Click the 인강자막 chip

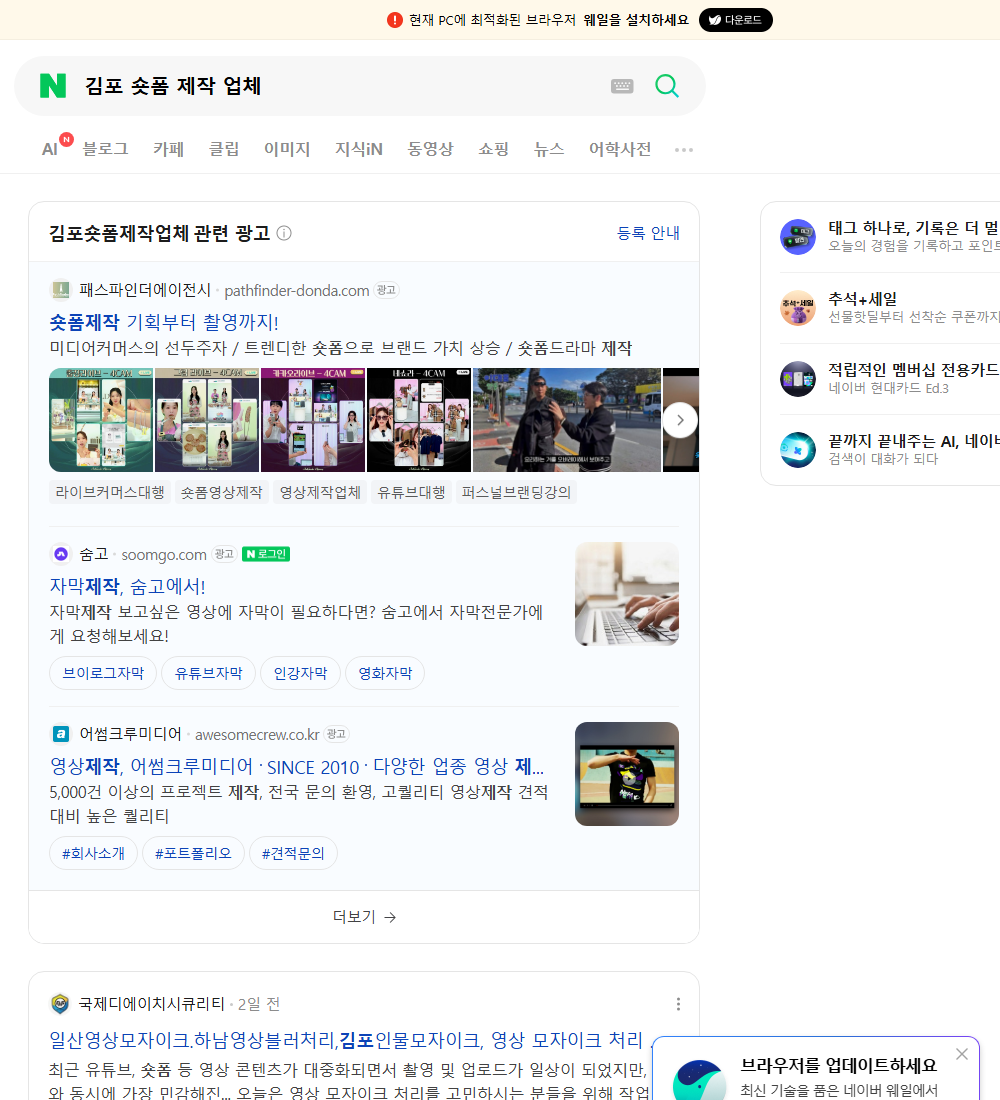point(300,673)
